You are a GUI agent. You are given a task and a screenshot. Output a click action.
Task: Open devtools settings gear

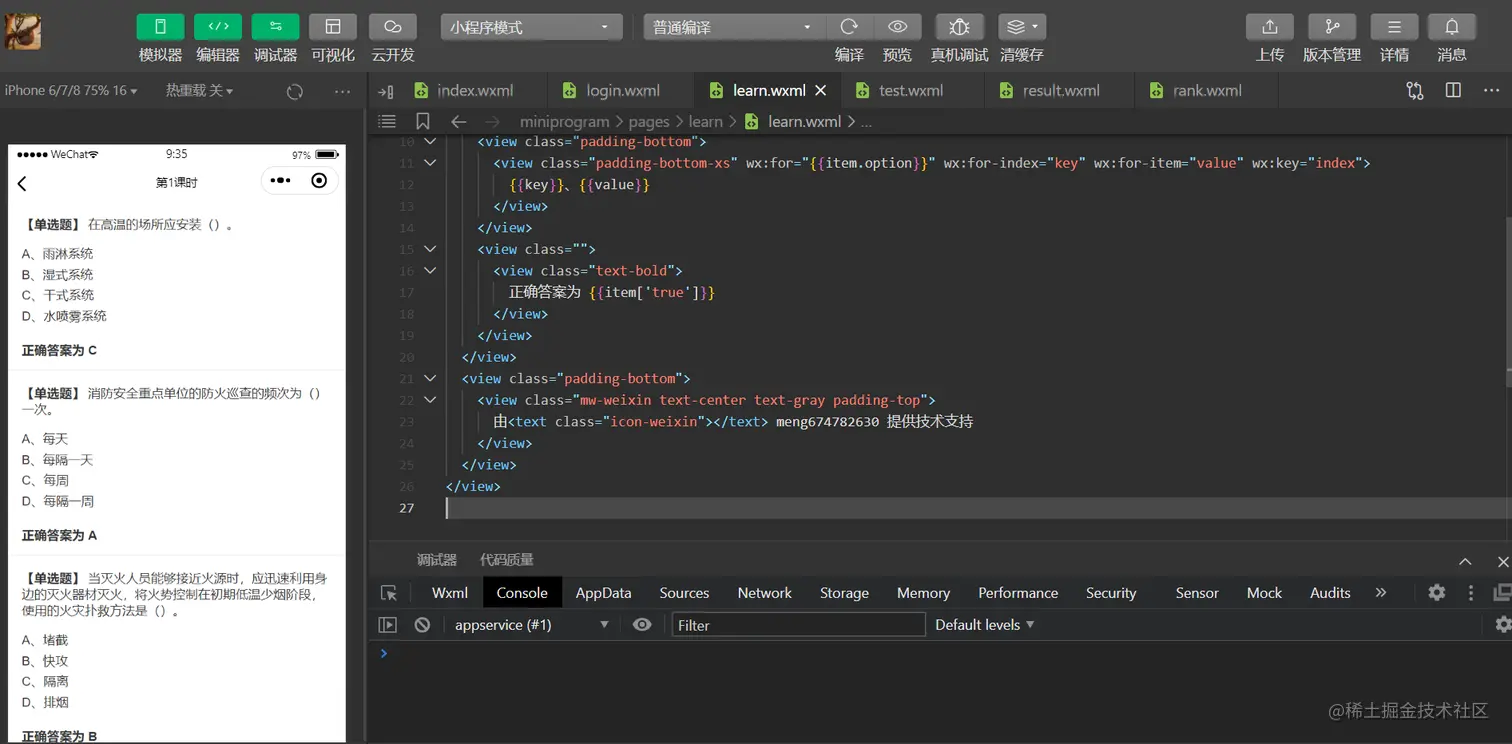[1437, 593]
